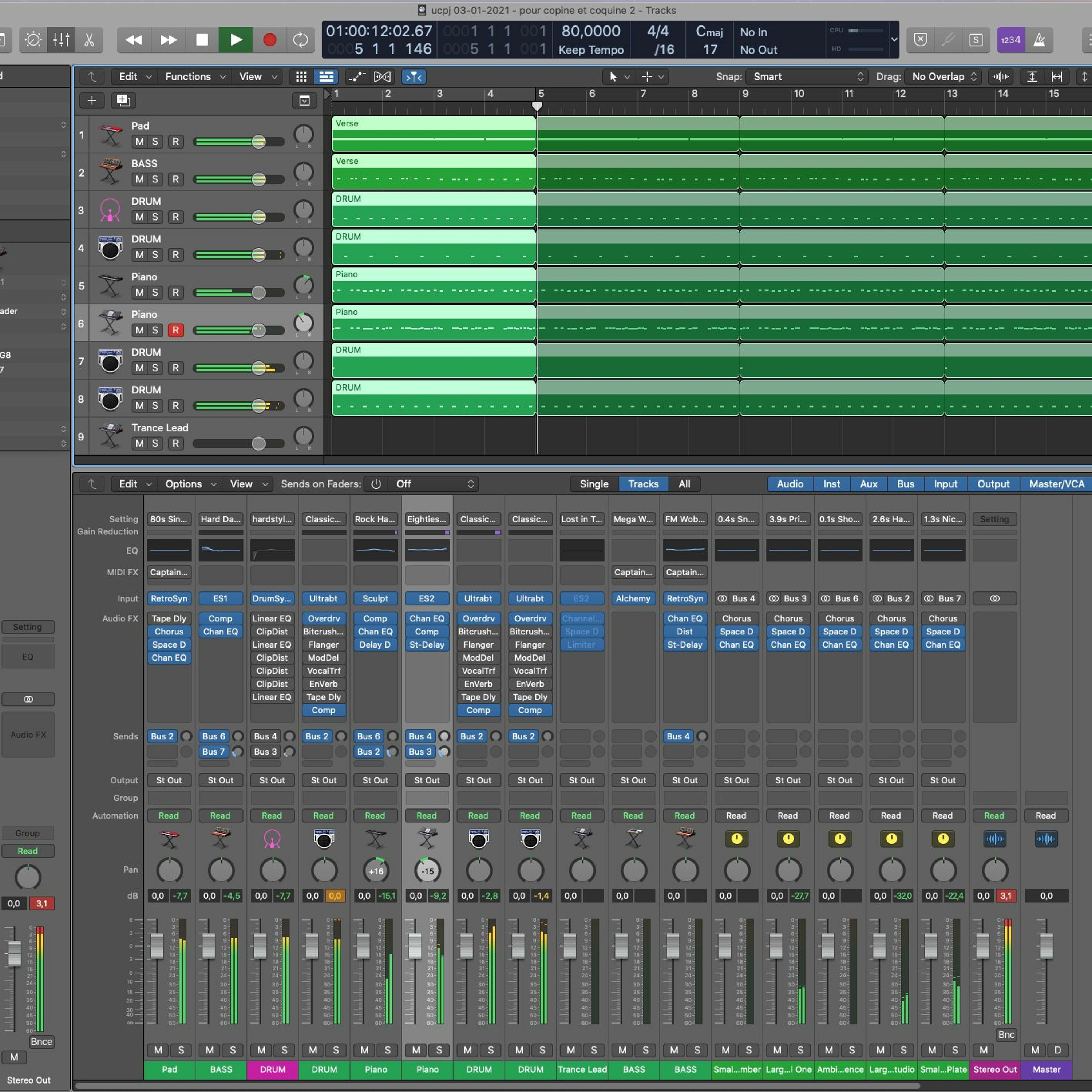This screenshot has height=1092, width=1092.
Task: Open the Snap Smart dropdown
Action: pyautogui.click(x=806, y=76)
